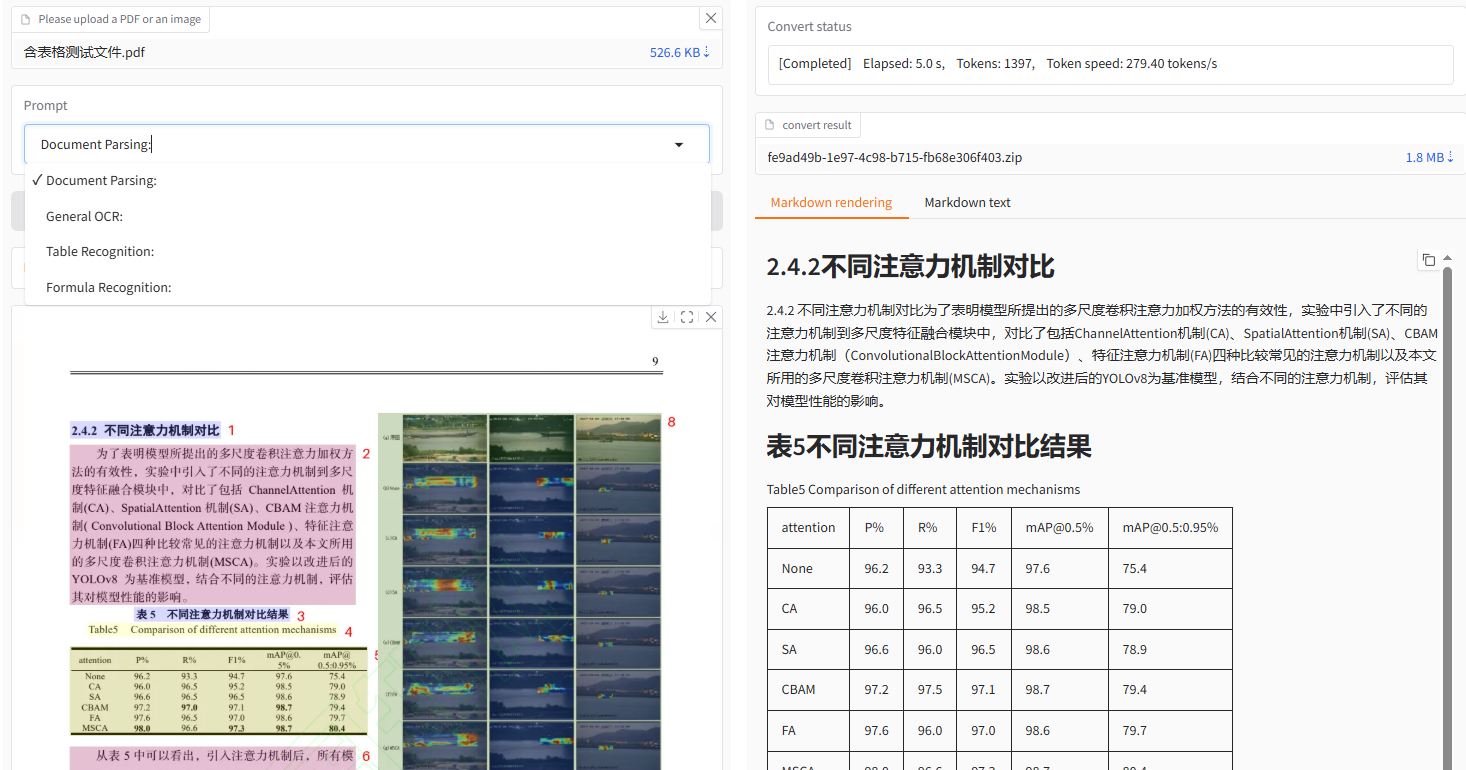Click the download icon beside 含表格测试文件.pdf
The image size is (1466, 770).
(706, 52)
